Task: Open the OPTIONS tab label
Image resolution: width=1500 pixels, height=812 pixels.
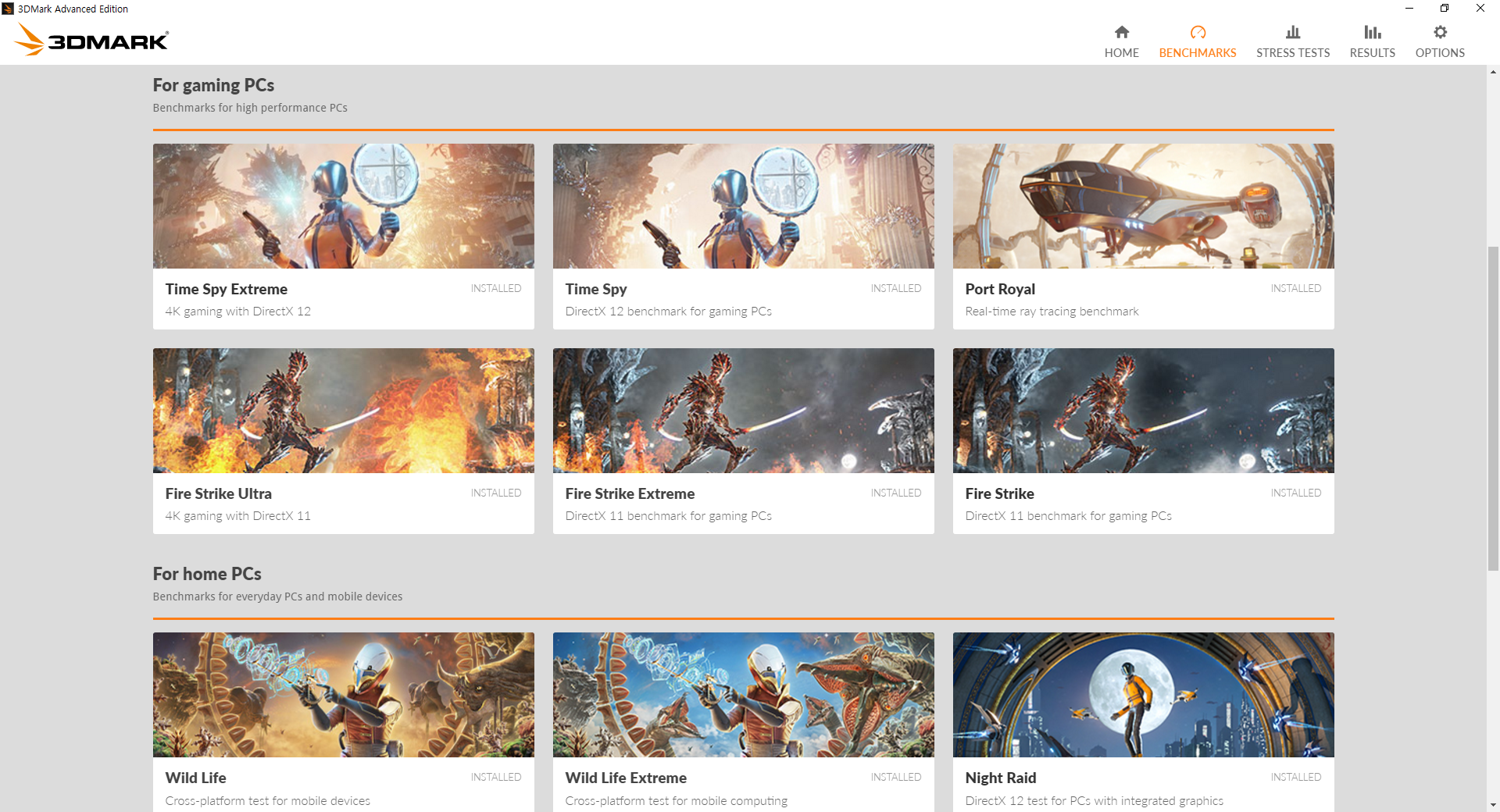Action: point(1440,53)
